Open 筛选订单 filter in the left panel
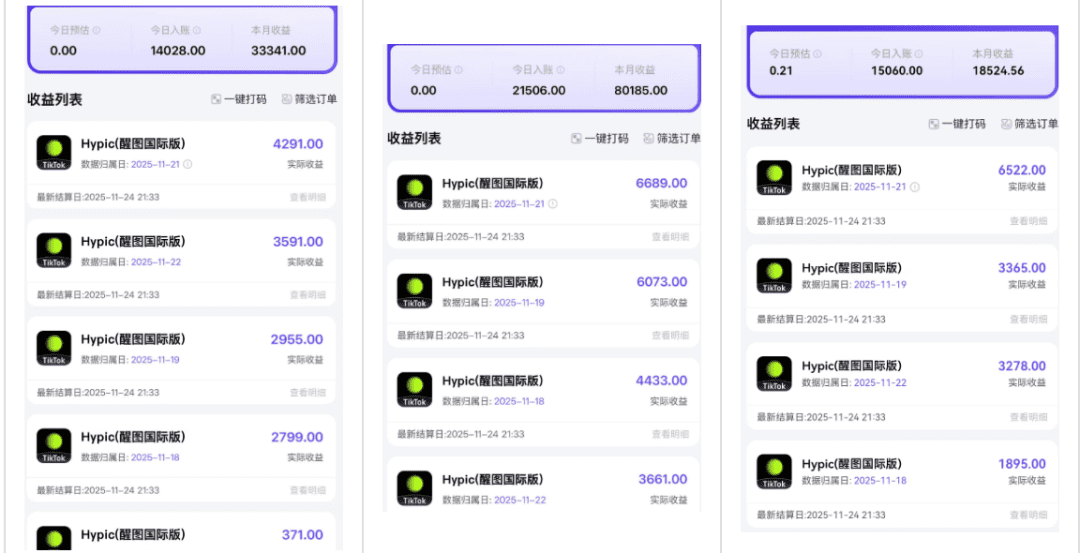The image size is (1080, 553). tap(309, 99)
